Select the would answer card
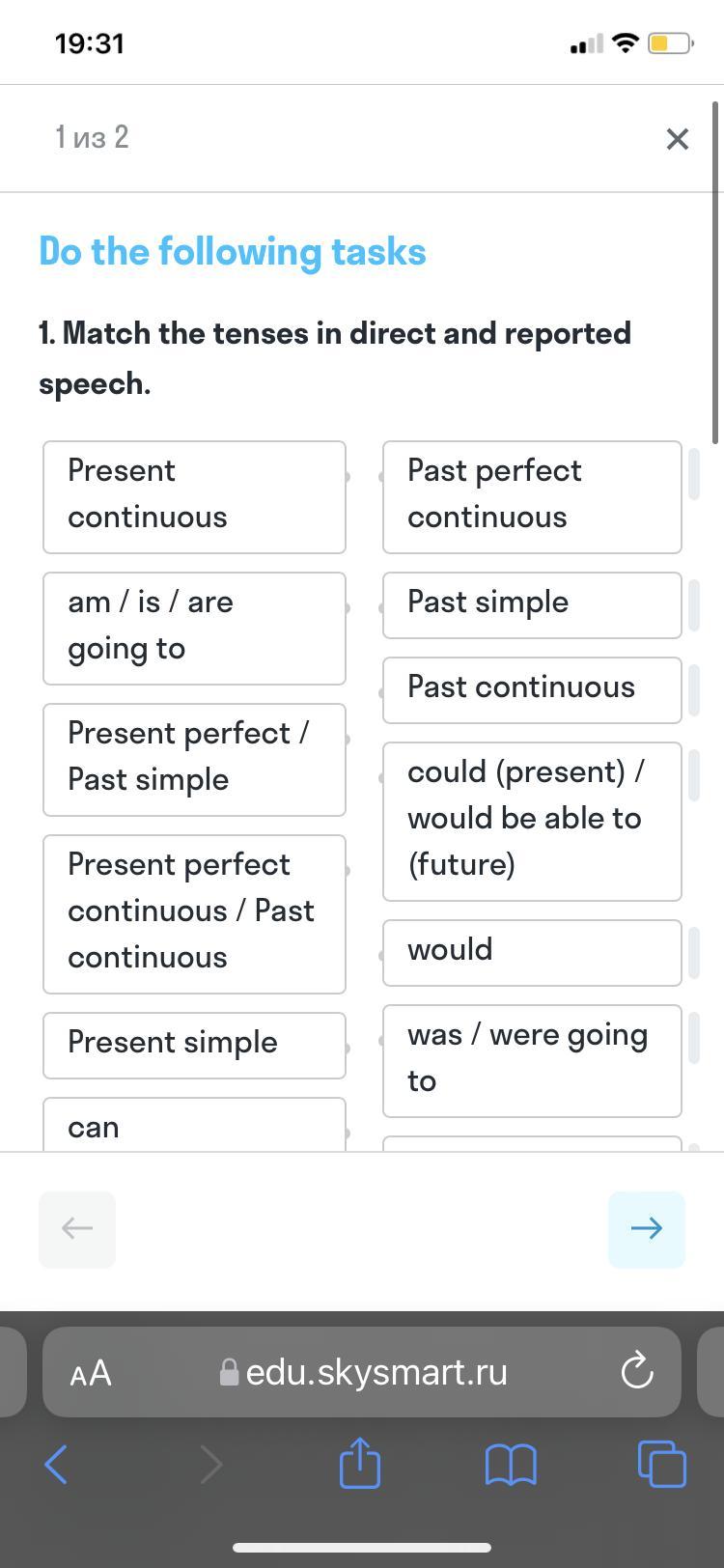 (x=532, y=953)
